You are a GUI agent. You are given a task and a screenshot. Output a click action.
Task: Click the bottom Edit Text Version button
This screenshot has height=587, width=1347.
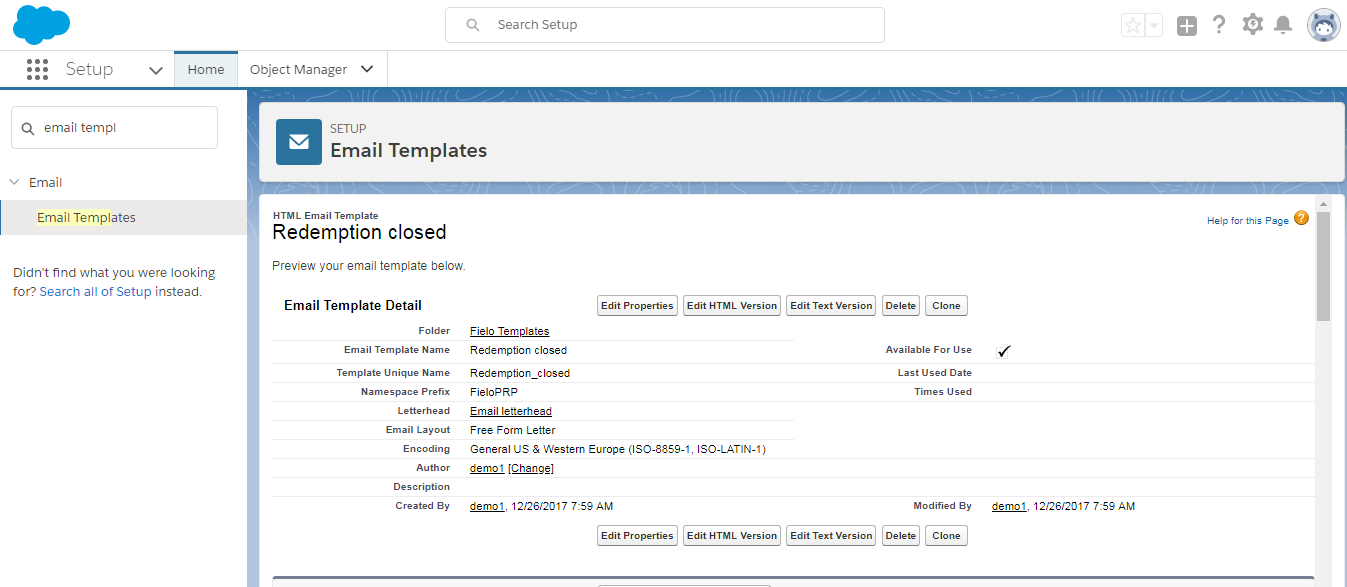coord(831,536)
